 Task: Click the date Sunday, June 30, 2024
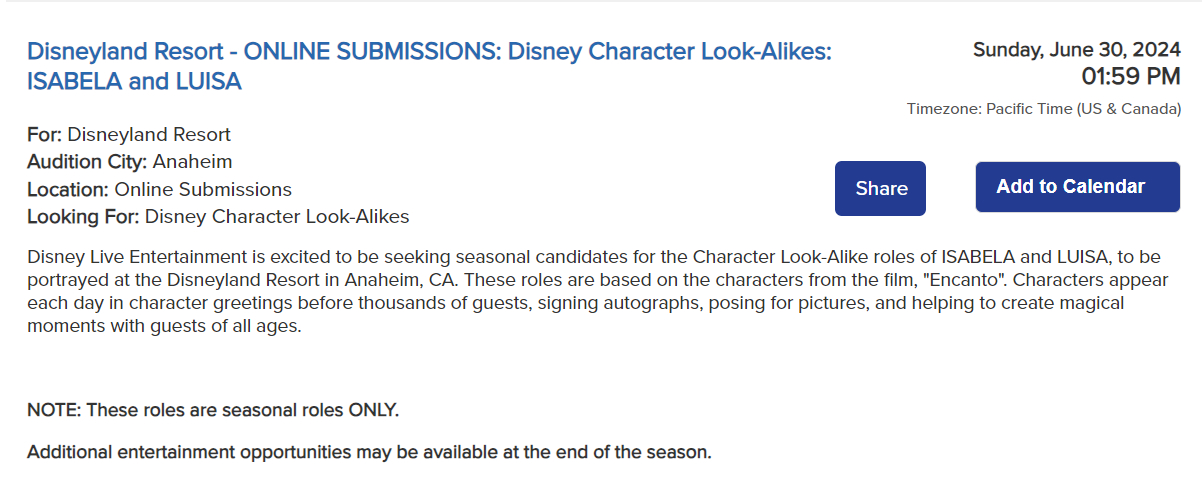pos(1076,50)
